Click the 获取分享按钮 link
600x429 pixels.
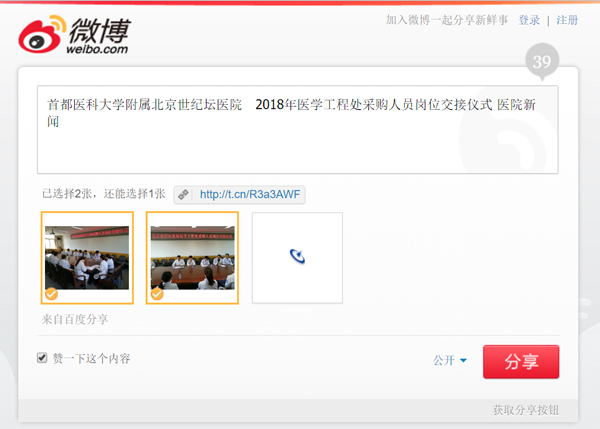526,410
